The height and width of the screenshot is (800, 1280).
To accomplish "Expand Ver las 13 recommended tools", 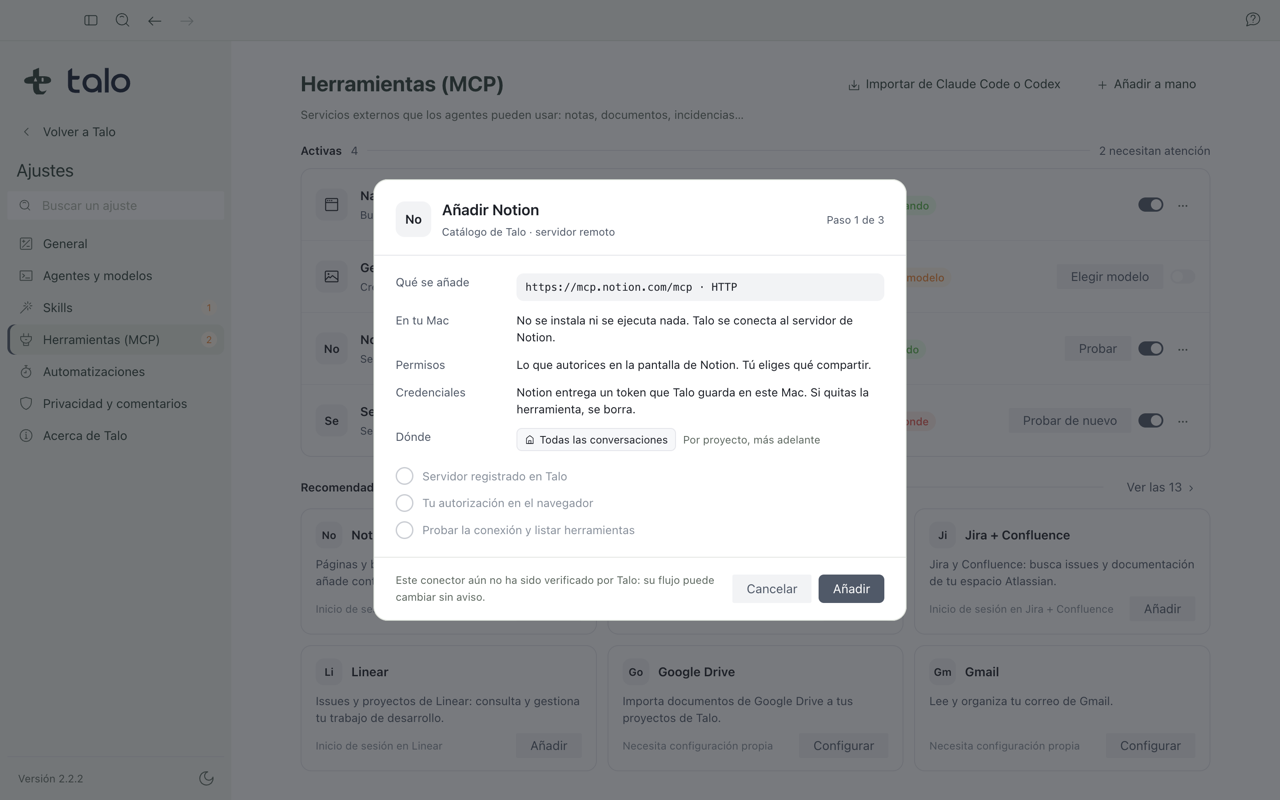I will point(1160,487).
